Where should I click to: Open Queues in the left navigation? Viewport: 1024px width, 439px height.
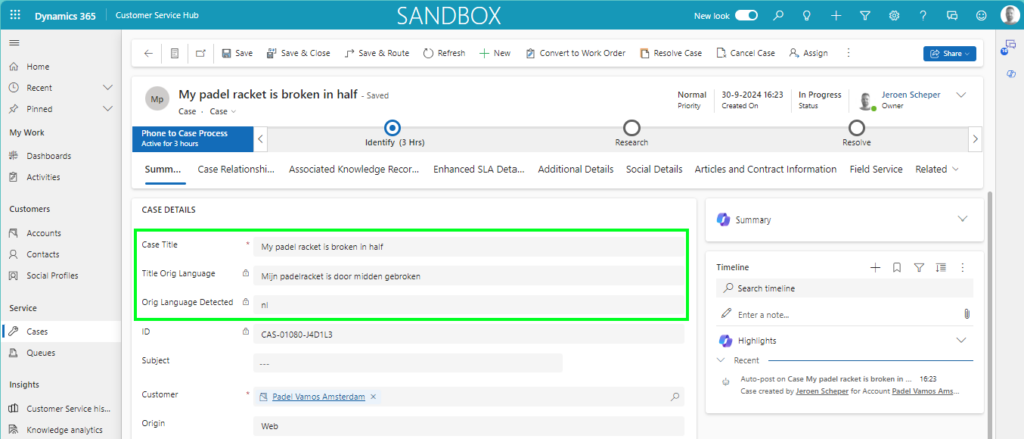40,352
